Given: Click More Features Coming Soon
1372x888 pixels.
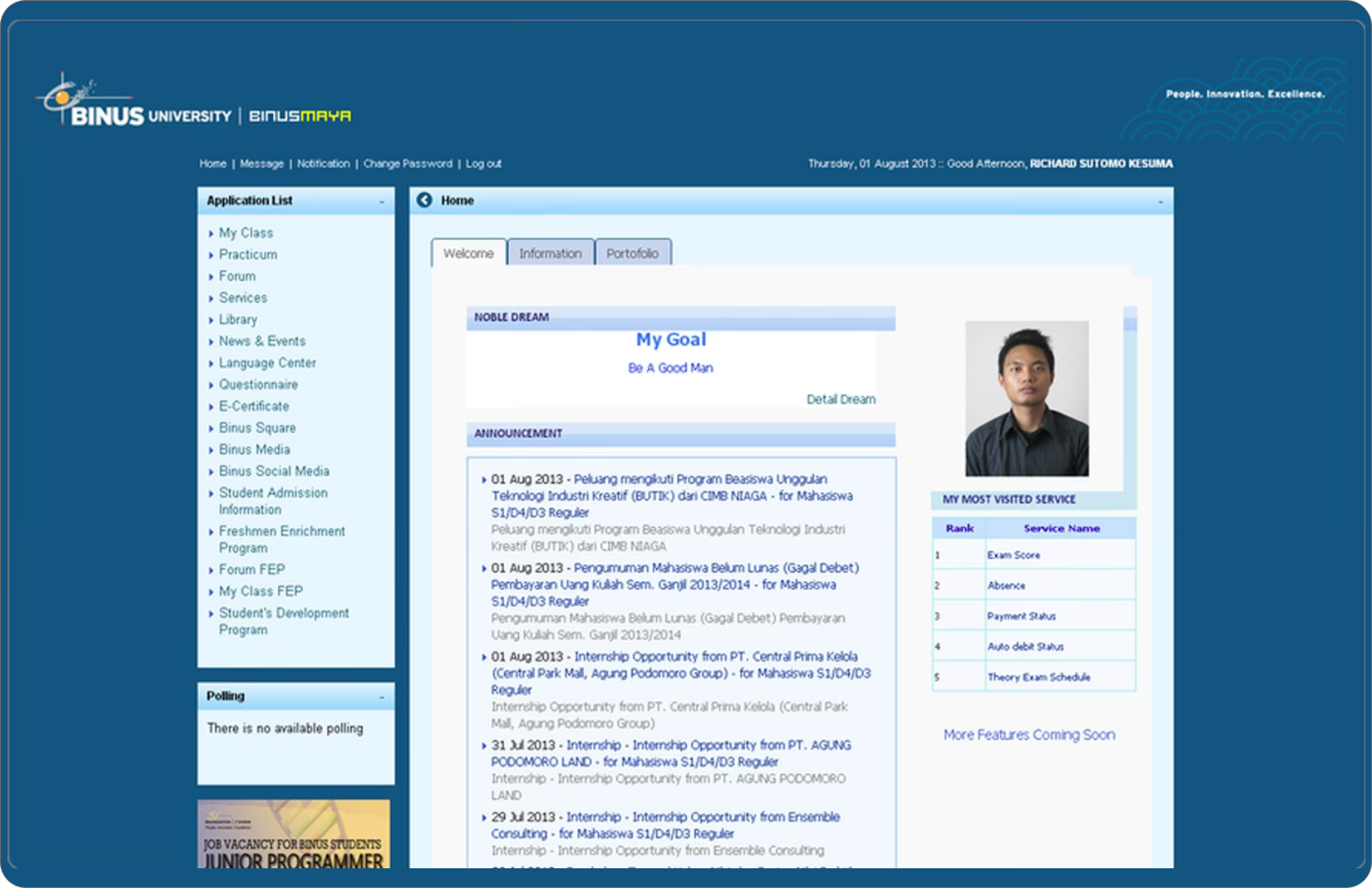Looking at the screenshot, I should (x=1028, y=734).
